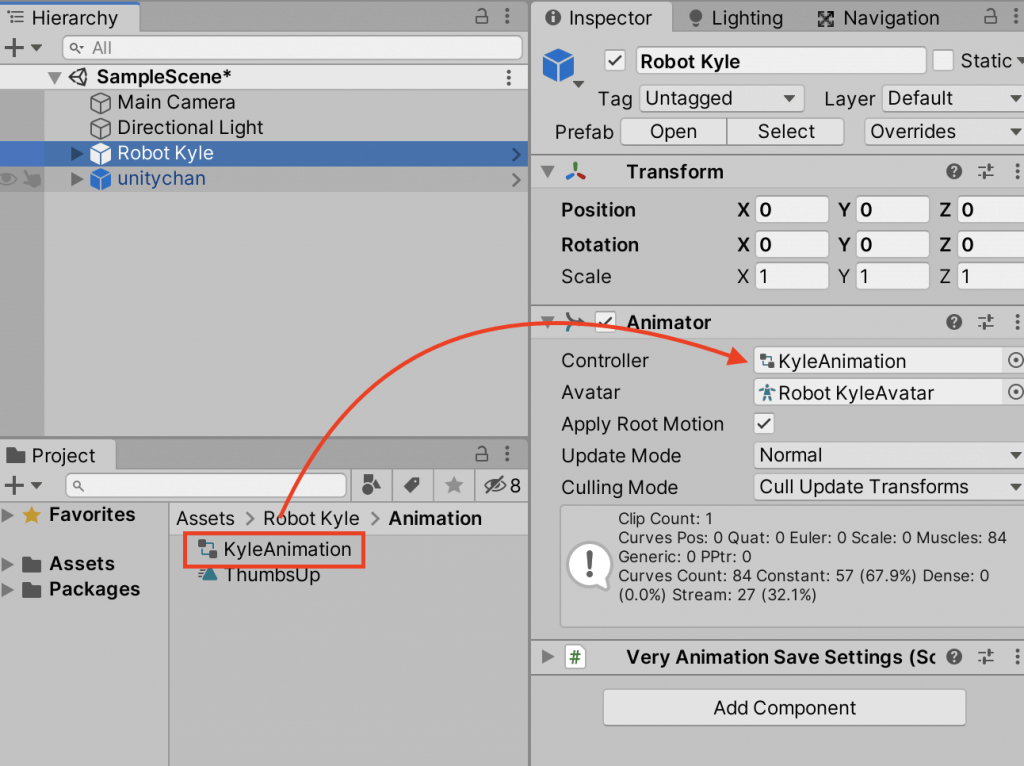This screenshot has height=766, width=1024.
Task: Expand Very Animation Save Settings component
Action: [548, 656]
